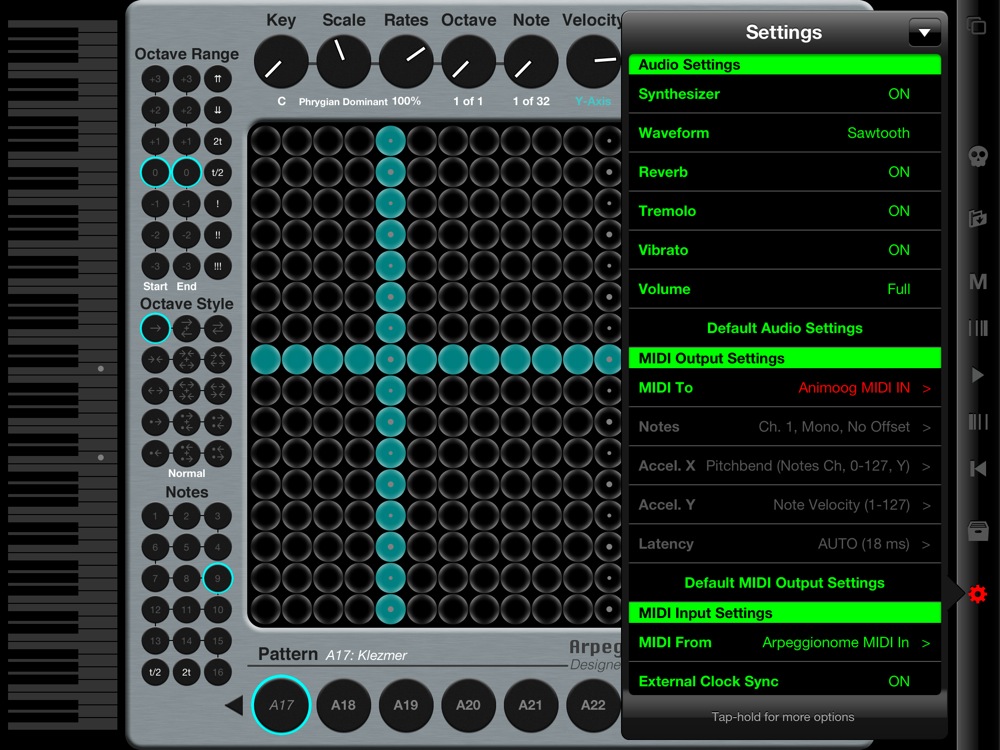Viewport: 1000px width, 750px height.
Task: Open Notes Ch. 1 Mono settings
Action: (x=784, y=427)
